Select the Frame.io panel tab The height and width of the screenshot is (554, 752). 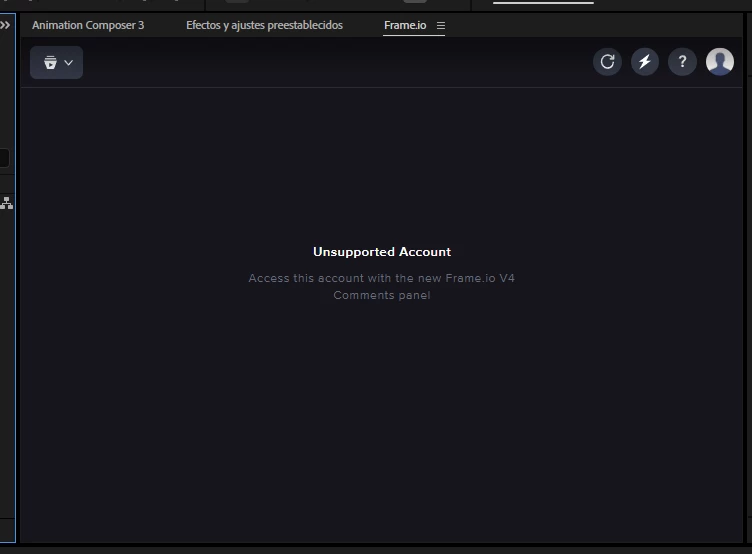point(405,25)
